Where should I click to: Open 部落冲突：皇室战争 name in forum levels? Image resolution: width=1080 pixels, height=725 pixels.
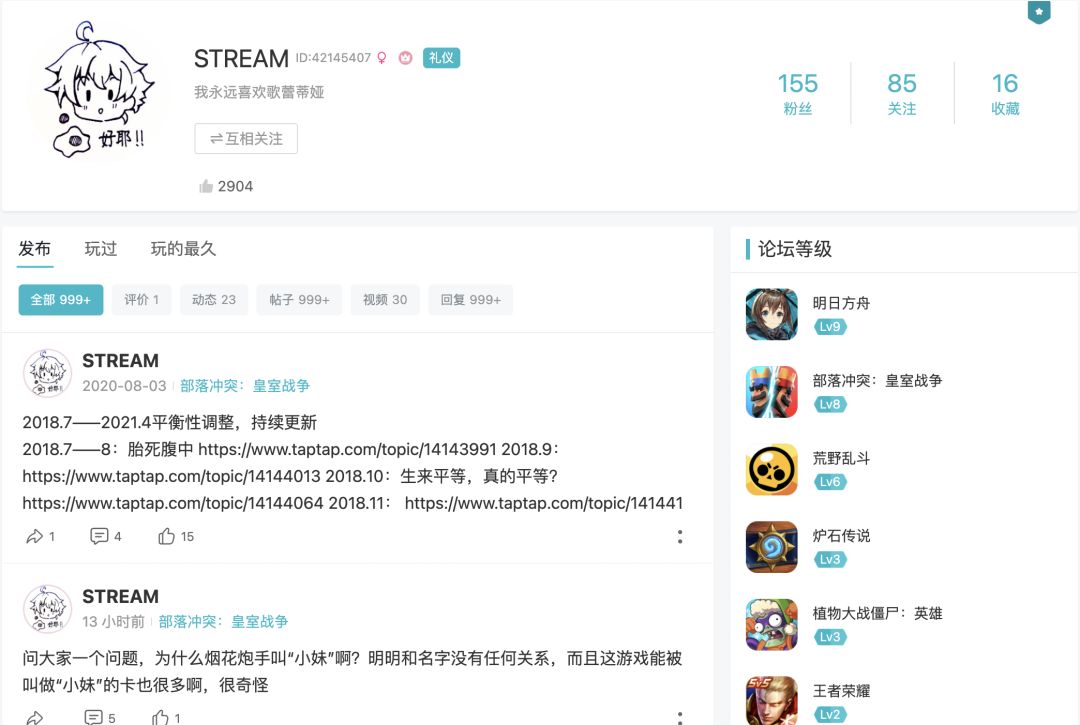(878, 381)
